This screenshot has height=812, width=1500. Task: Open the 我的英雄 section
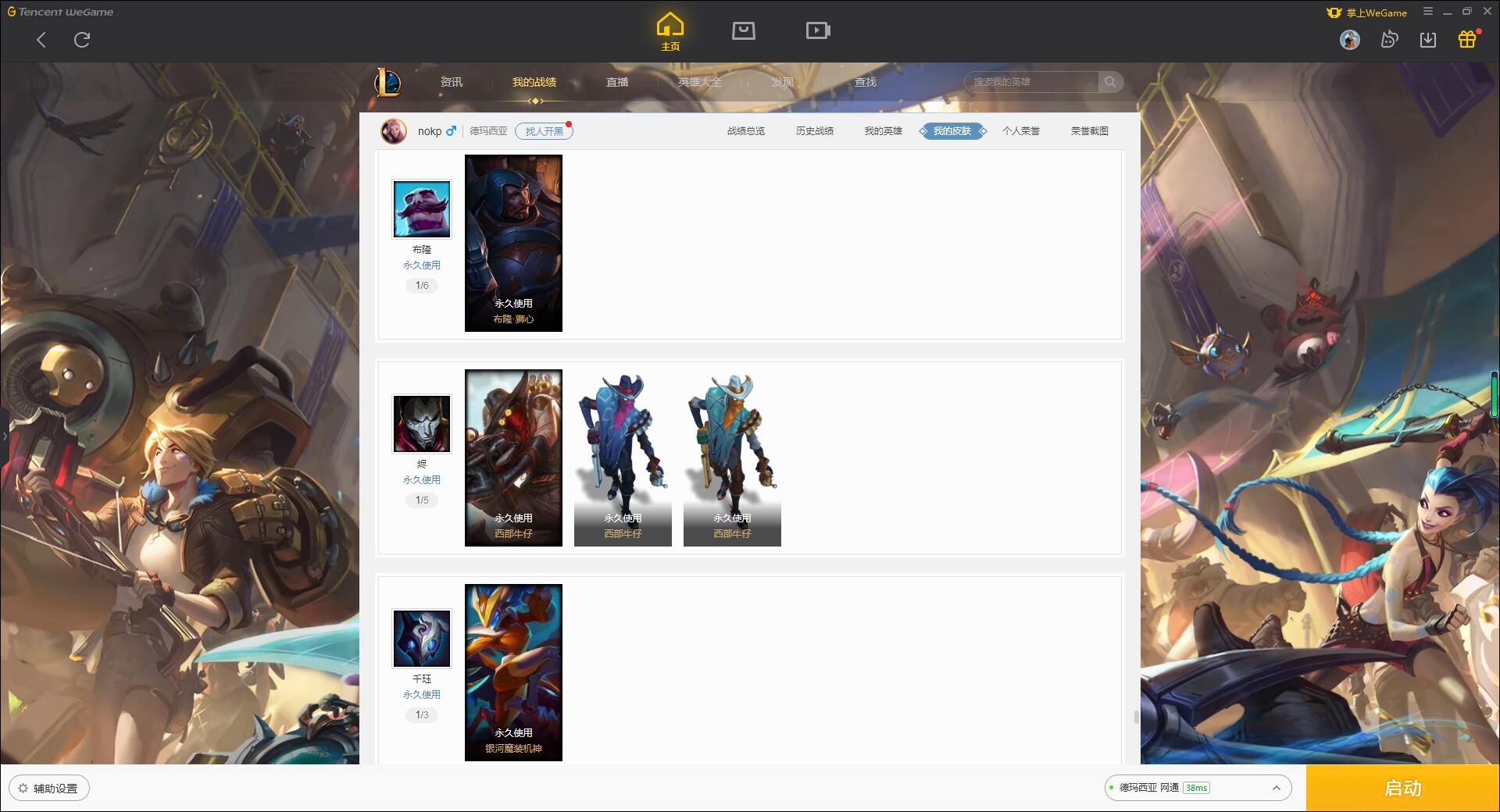[884, 131]
